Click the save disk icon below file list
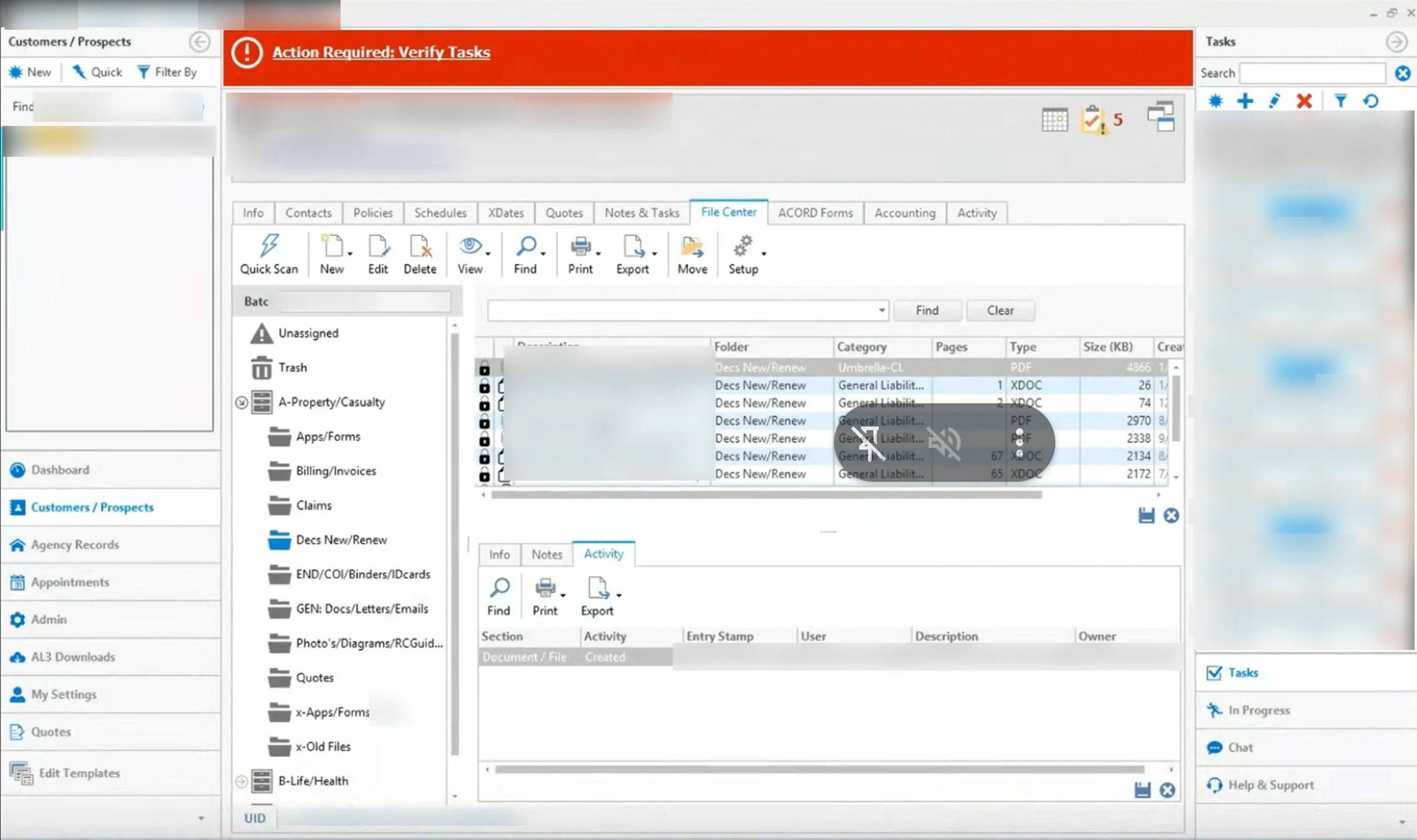The height and width of the screenshot is (840, 1417). [x=1146, y=516]
